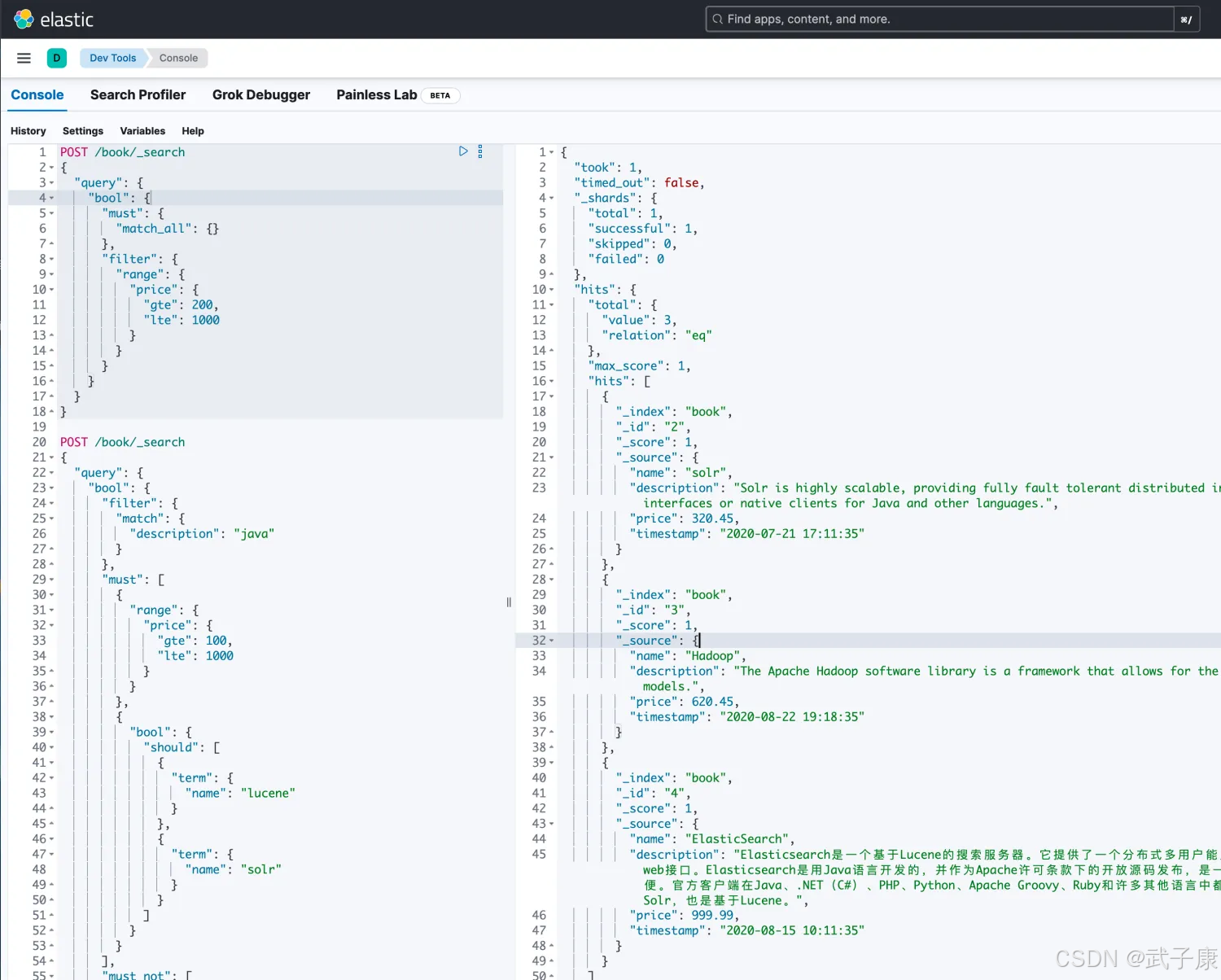Click the search magnifier icon

[717, 20]
